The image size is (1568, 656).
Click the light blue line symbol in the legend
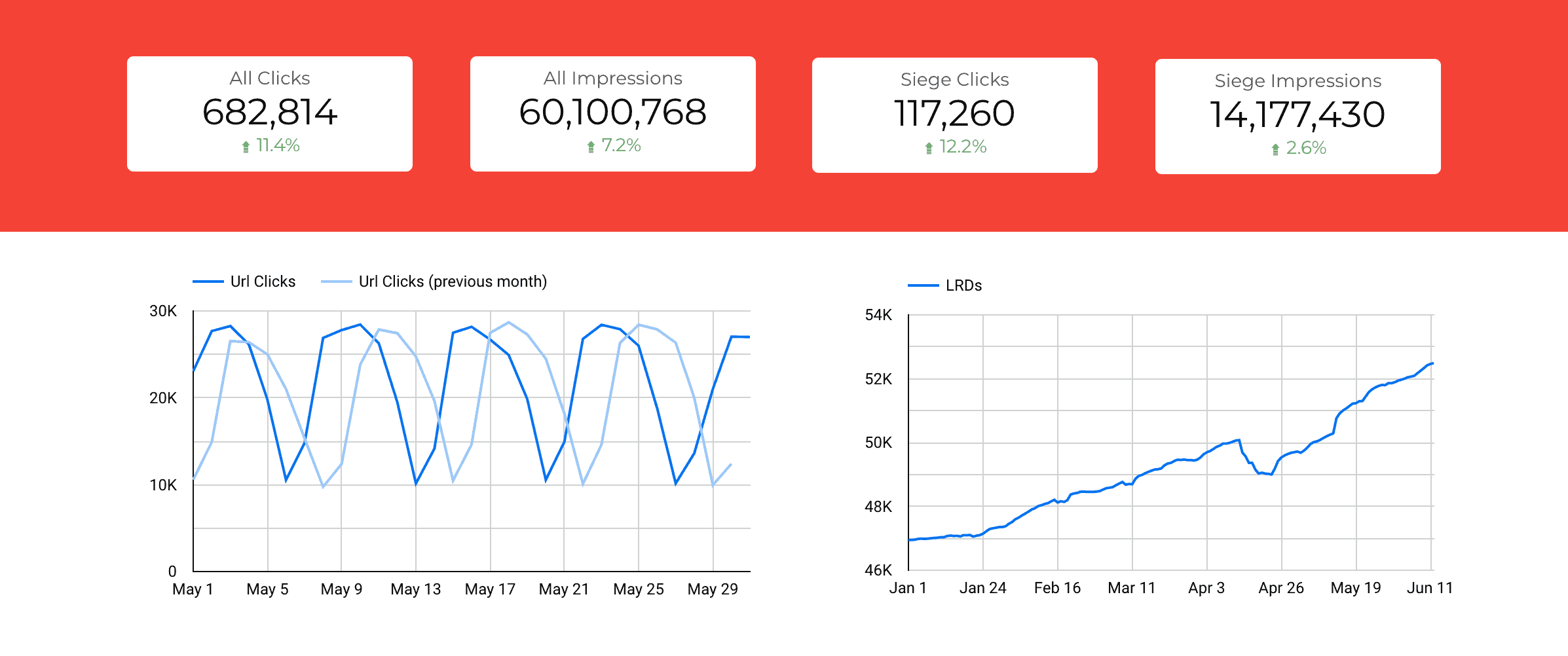(337, 281)
